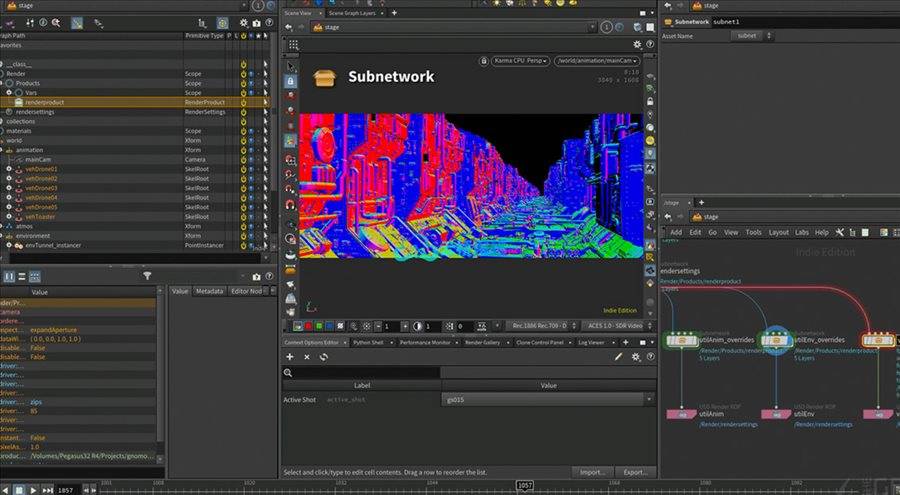
Task: Click the utilAnim USD Render ROP node
Action: (x=683, y=412)
